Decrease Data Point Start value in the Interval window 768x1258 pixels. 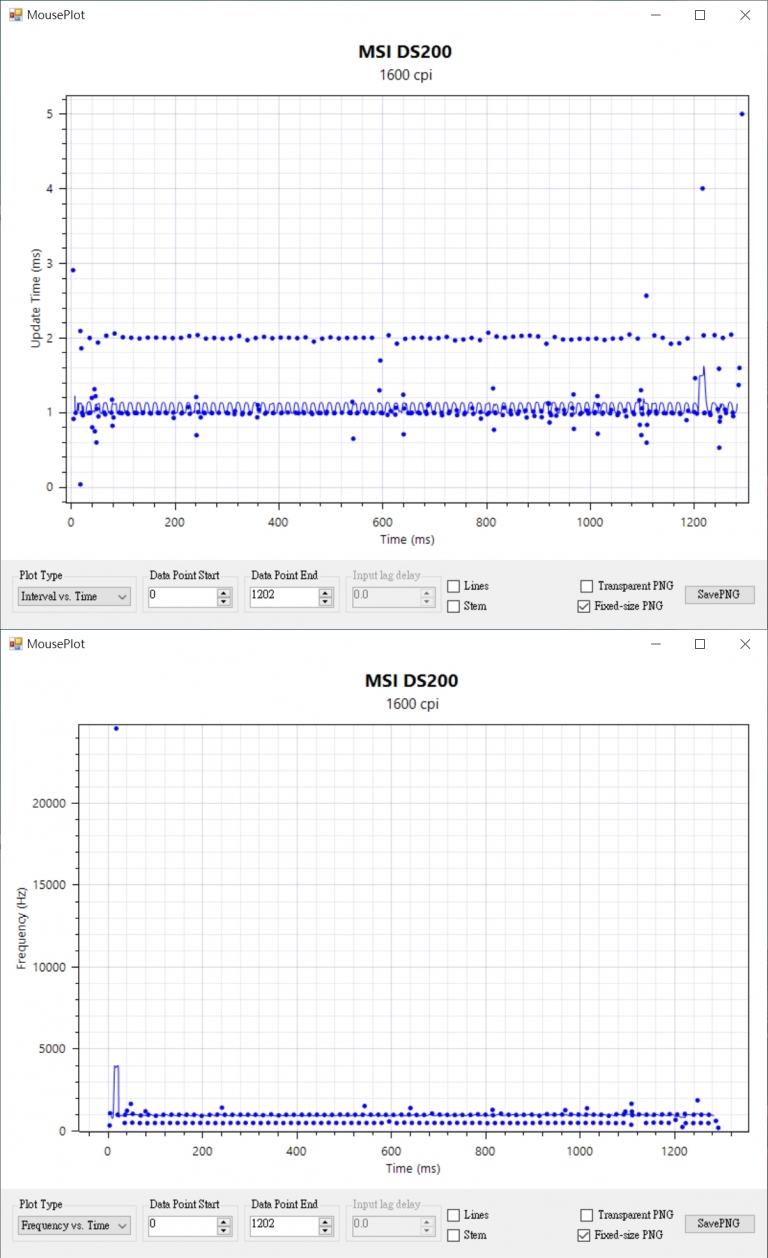point(224,601)
